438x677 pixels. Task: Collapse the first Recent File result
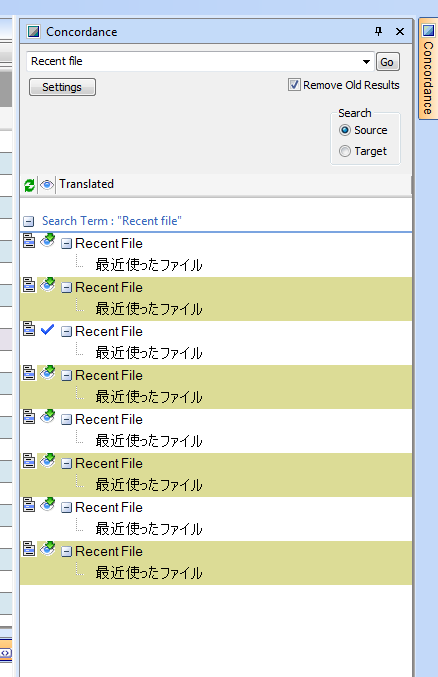pyautogui.click(x=66, y=244)
